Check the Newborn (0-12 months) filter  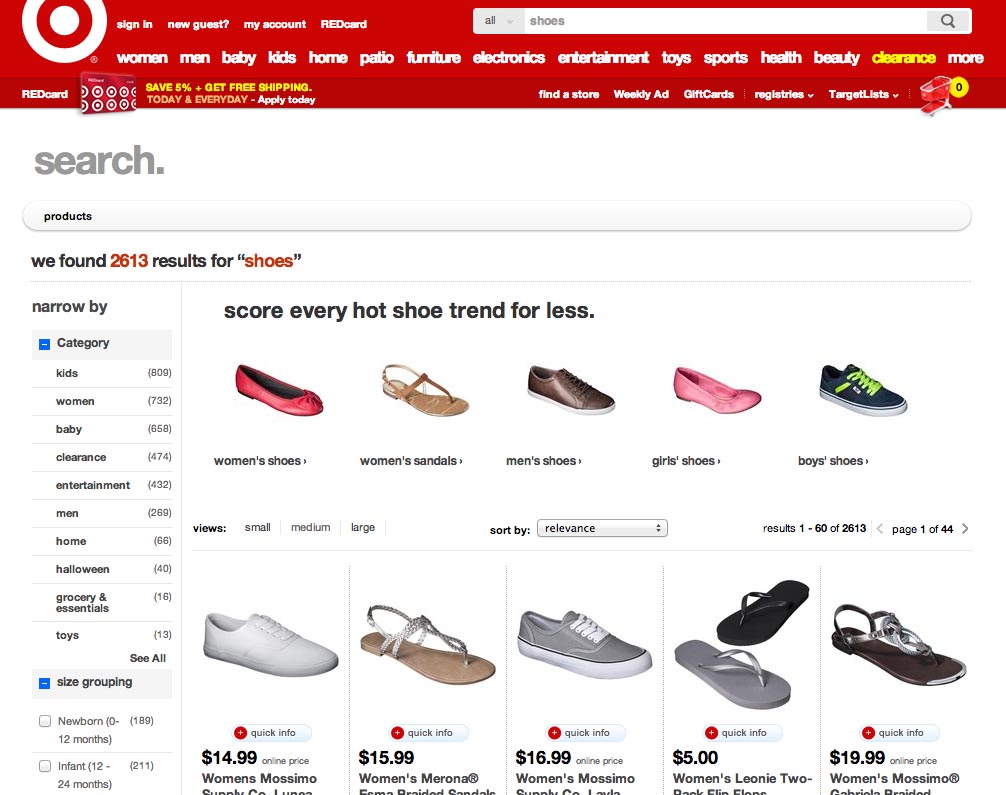(x=44, y=721)
